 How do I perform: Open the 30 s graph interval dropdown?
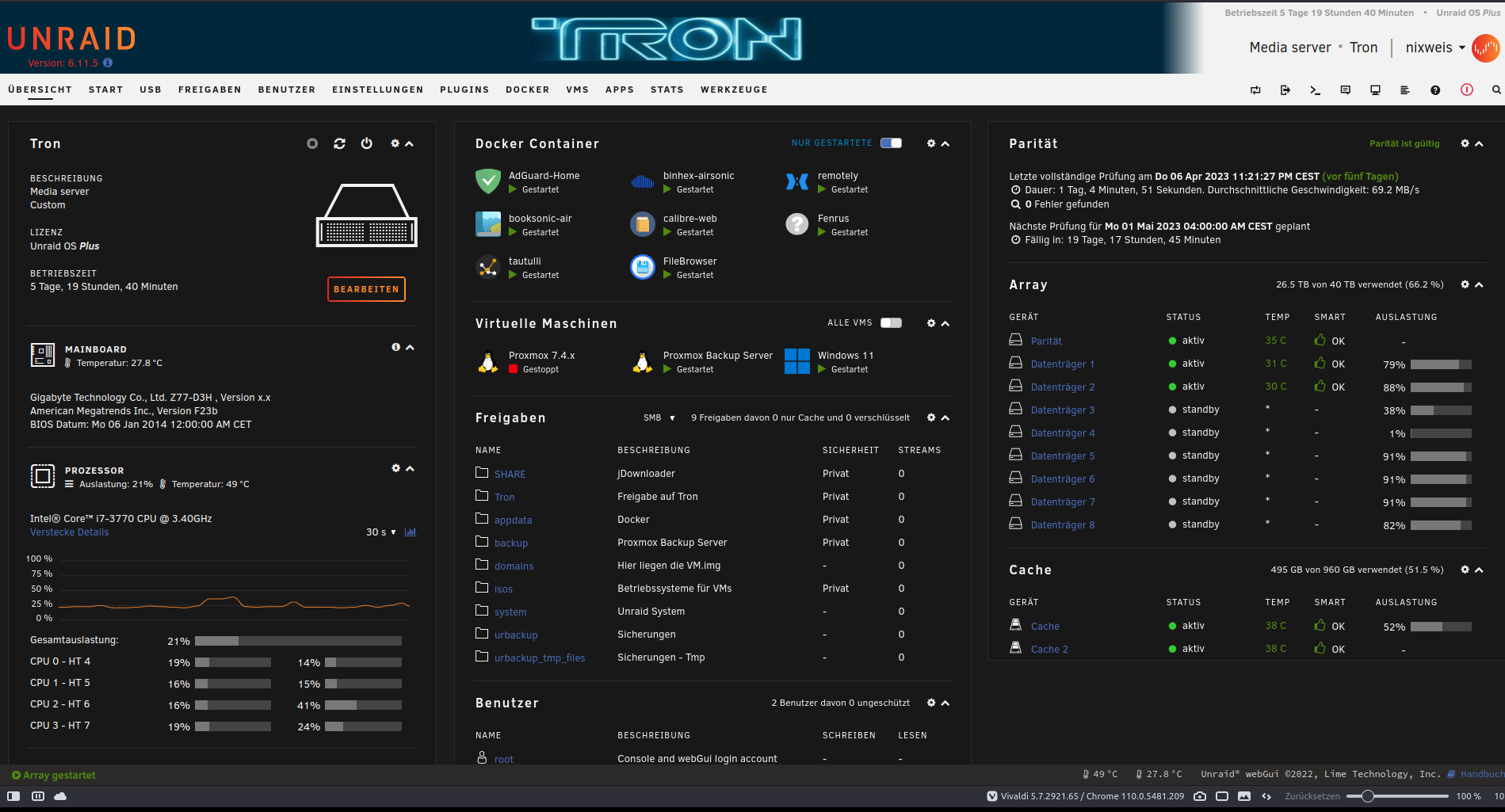click(381, 532)
